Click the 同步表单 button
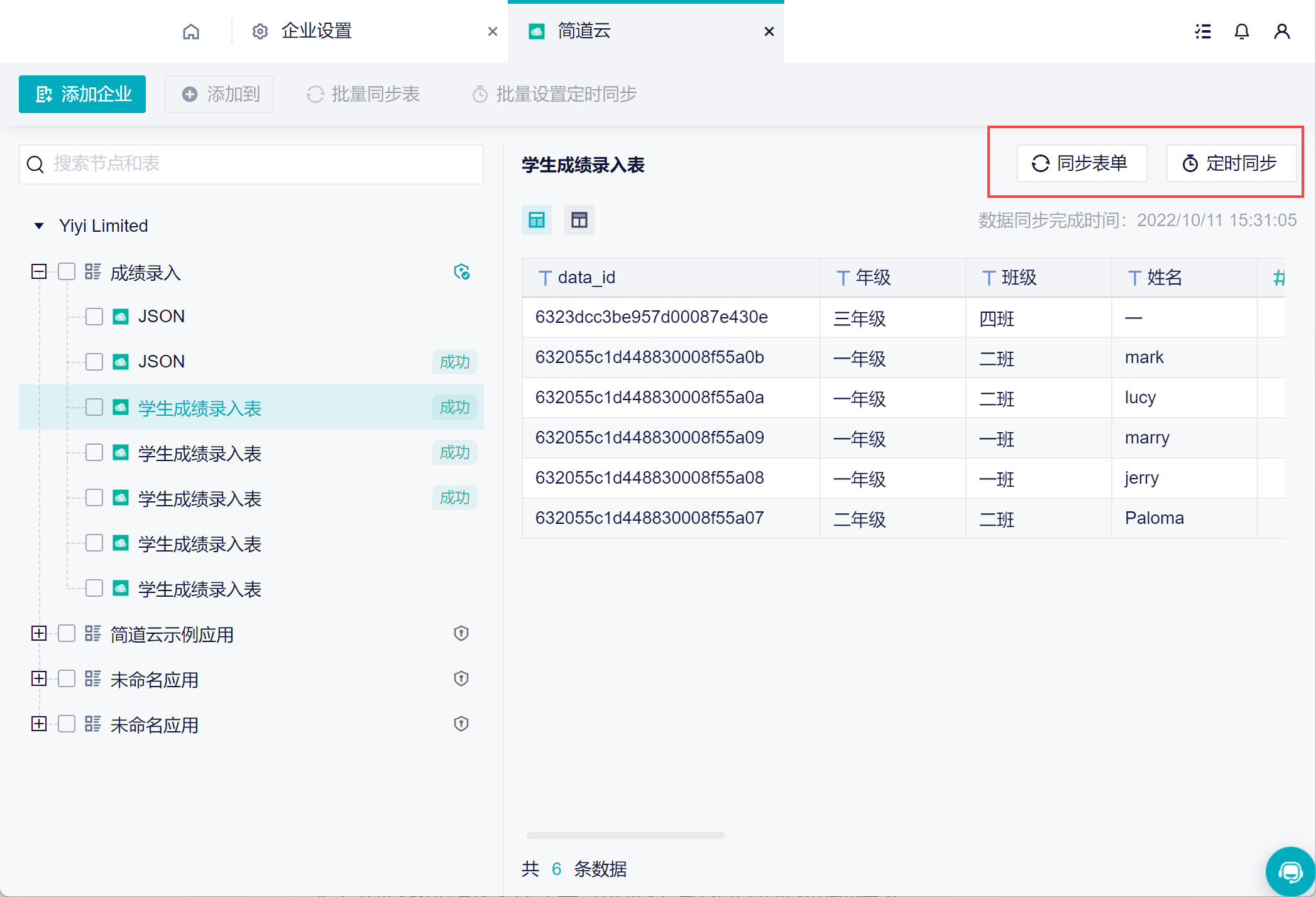This screenshot has height=897, width=1316. tap(1082, 163)
